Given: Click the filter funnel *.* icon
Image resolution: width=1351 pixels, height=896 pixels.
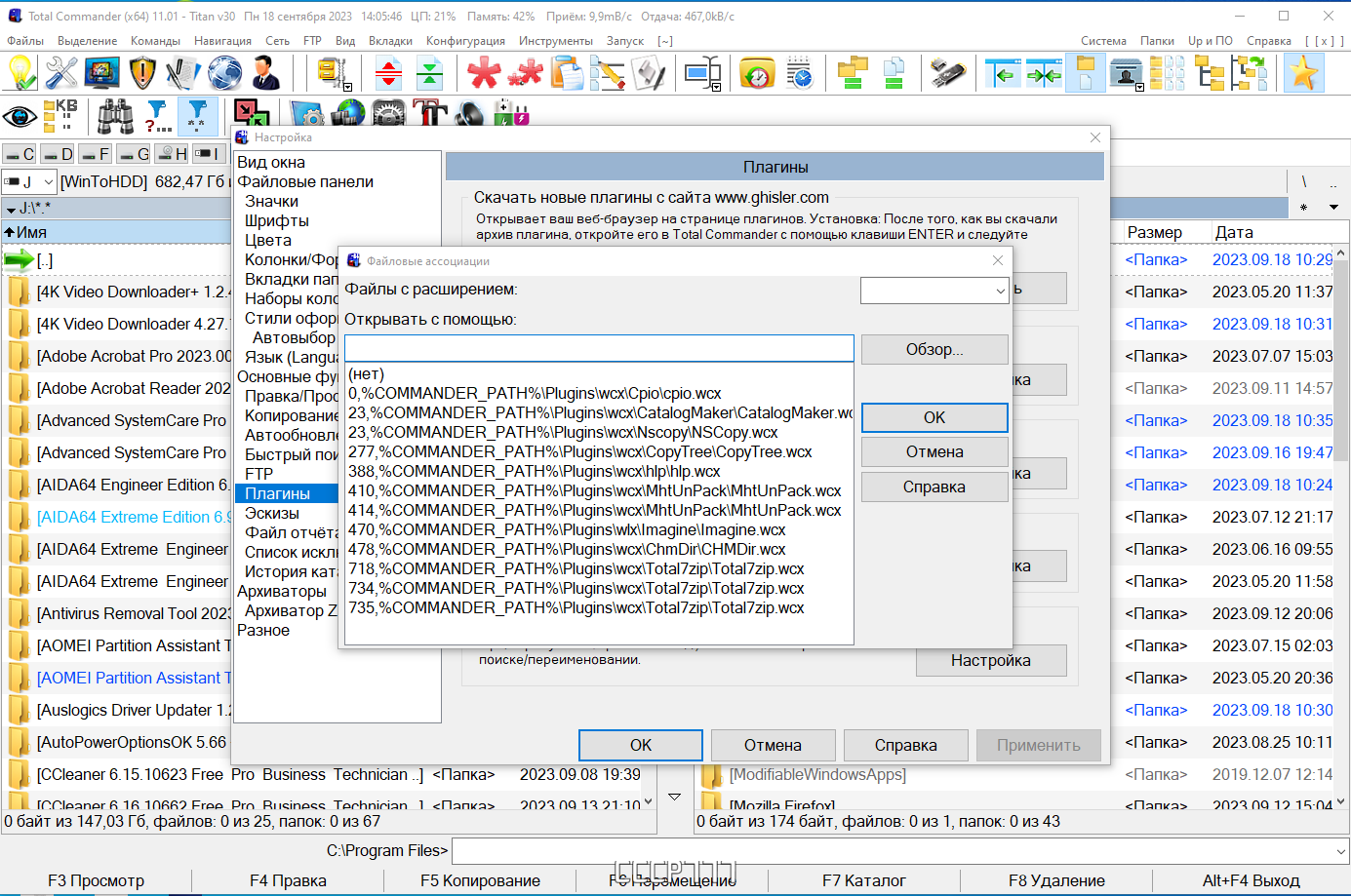Looking at the screenshot, I should (197, 117).
